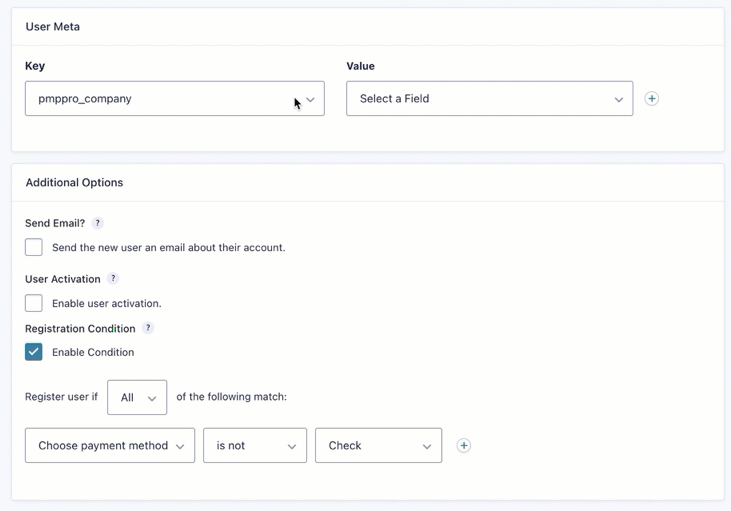Open the Check value dropdown
Viewport: 731px width, 511px height.
[379, 446]
